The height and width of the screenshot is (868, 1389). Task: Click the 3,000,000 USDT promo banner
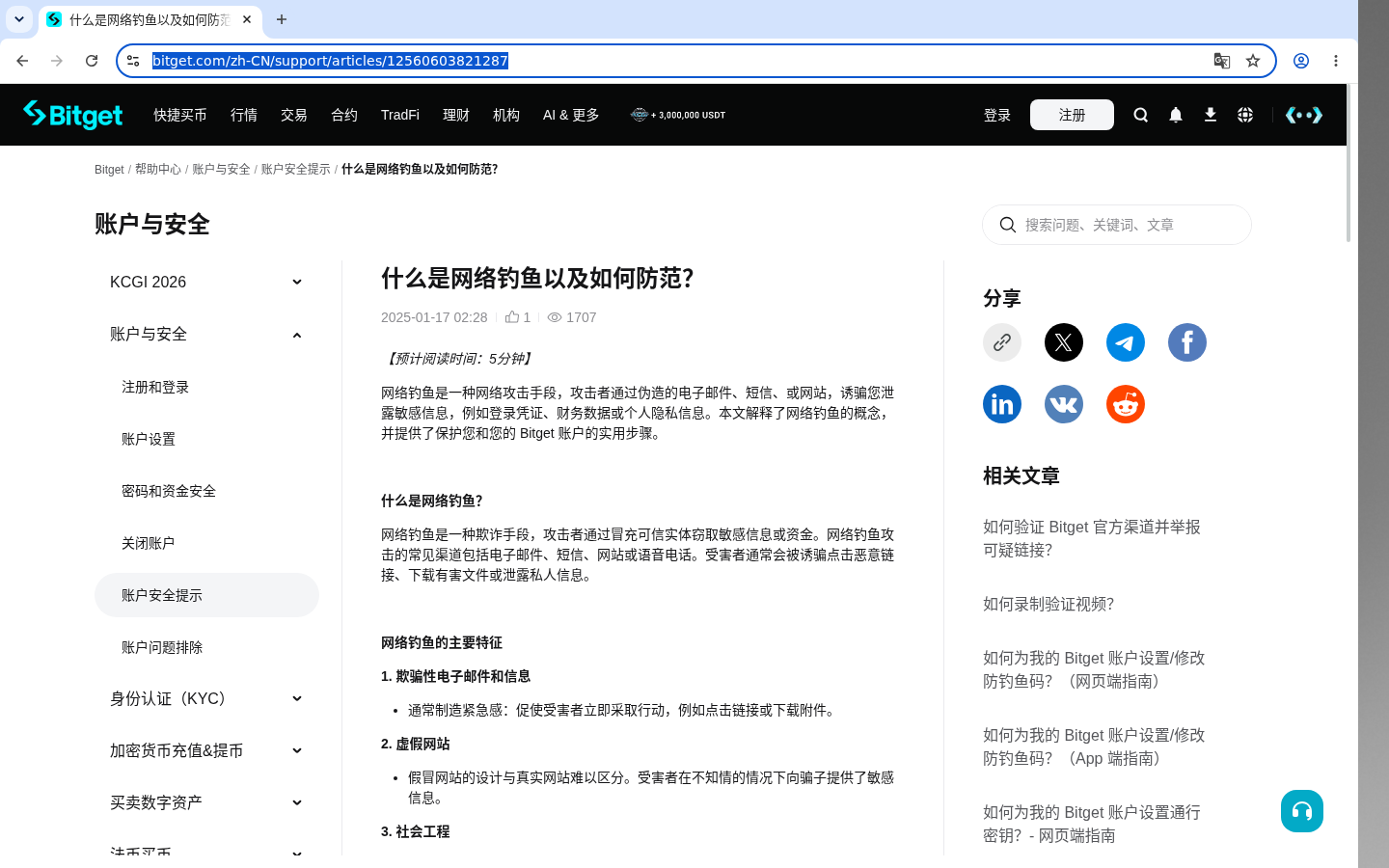point(678,115)
